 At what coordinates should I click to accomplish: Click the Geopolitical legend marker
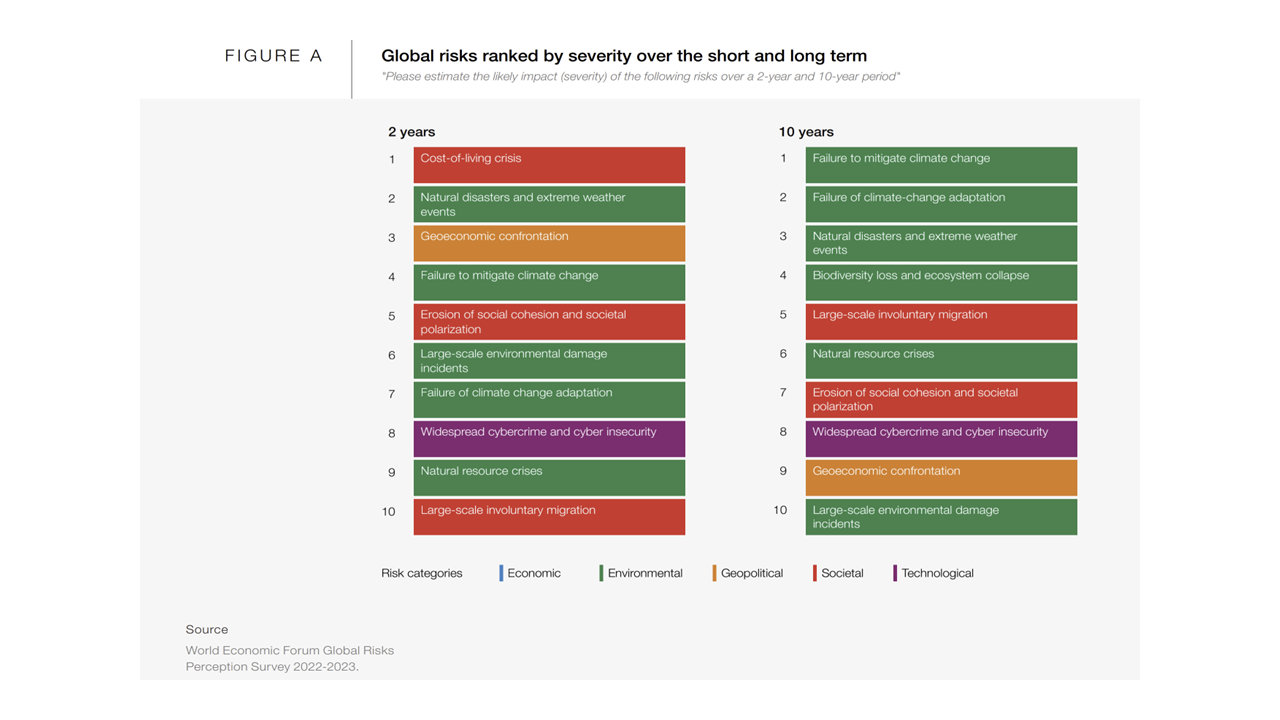click(x=716, y=572)
